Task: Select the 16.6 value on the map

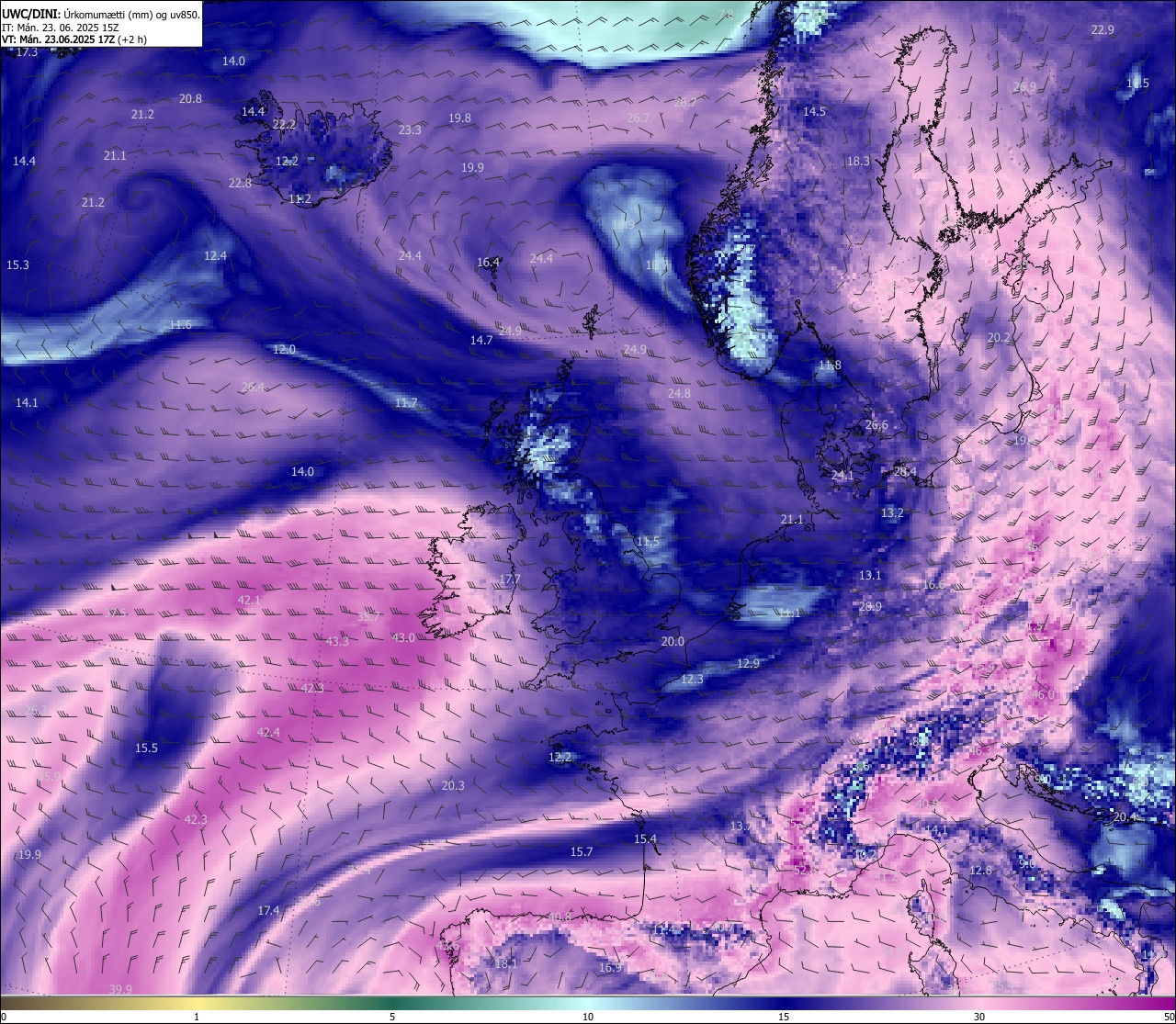Action: (x=933, y=585)
